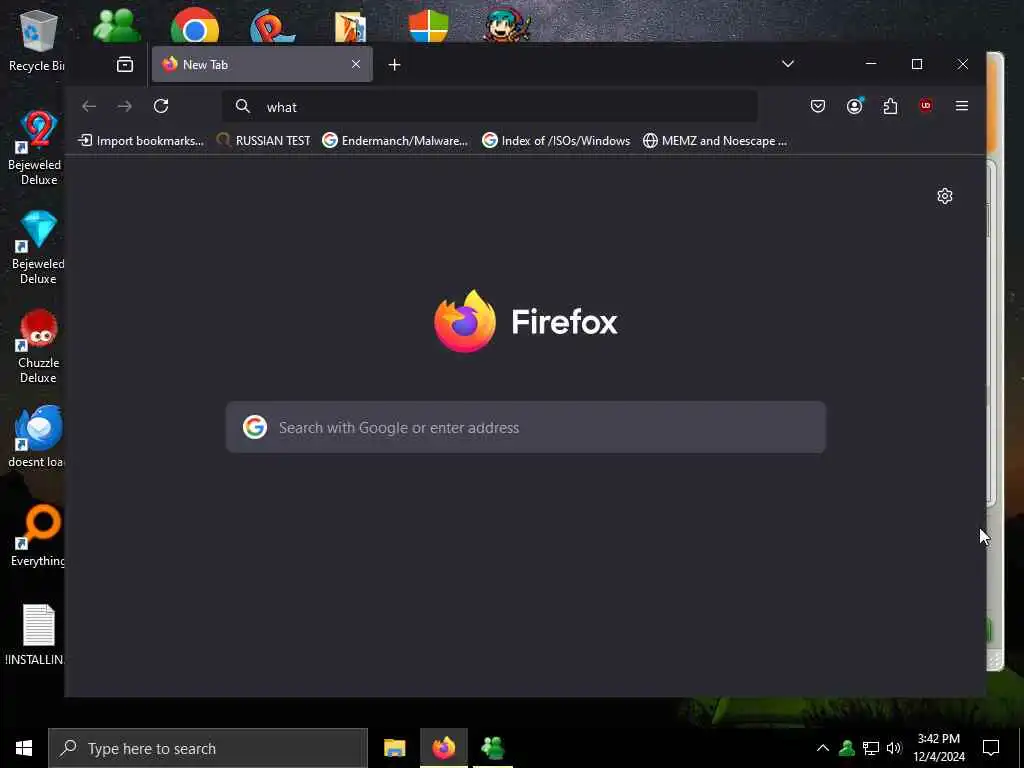Click the Firefox logo on new tab page
The height and width of the screenshot is (768, 1024).
[x=526, y=321]
